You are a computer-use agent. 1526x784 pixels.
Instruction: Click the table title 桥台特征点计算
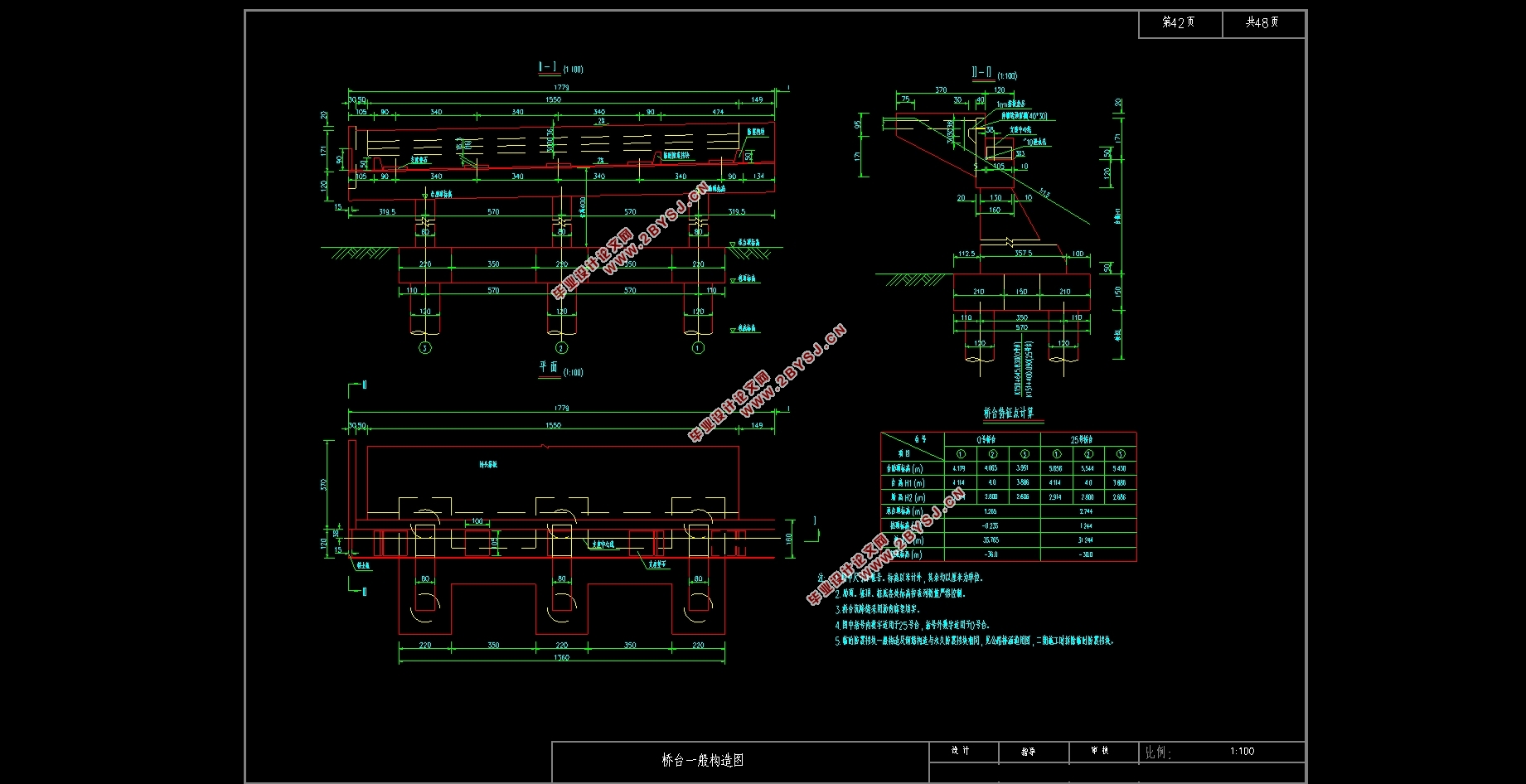1008,413
